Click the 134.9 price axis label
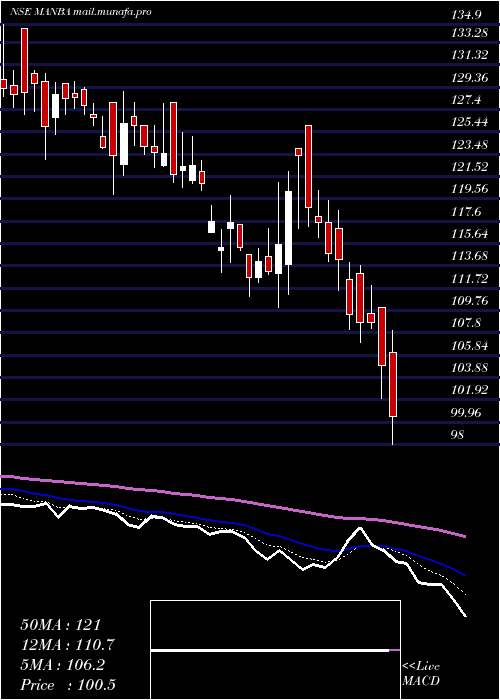The width and height of the screenshot is (500, 700). click(x=467, y=15)
